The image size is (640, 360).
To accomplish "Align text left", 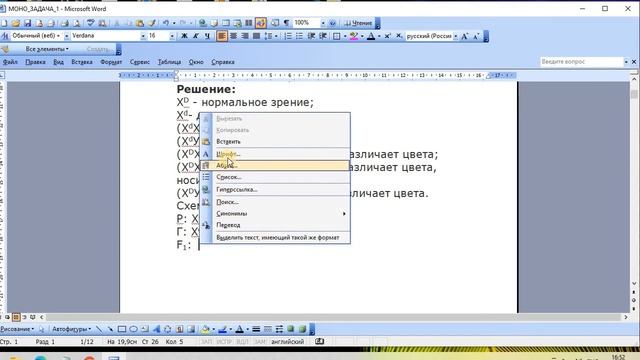I will (x=222, y=36).
